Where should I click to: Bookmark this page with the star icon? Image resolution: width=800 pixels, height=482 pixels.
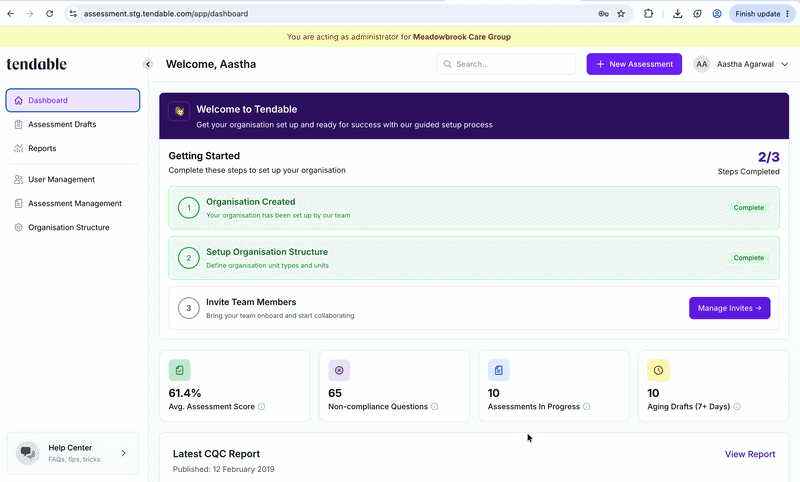coord(621,14)
